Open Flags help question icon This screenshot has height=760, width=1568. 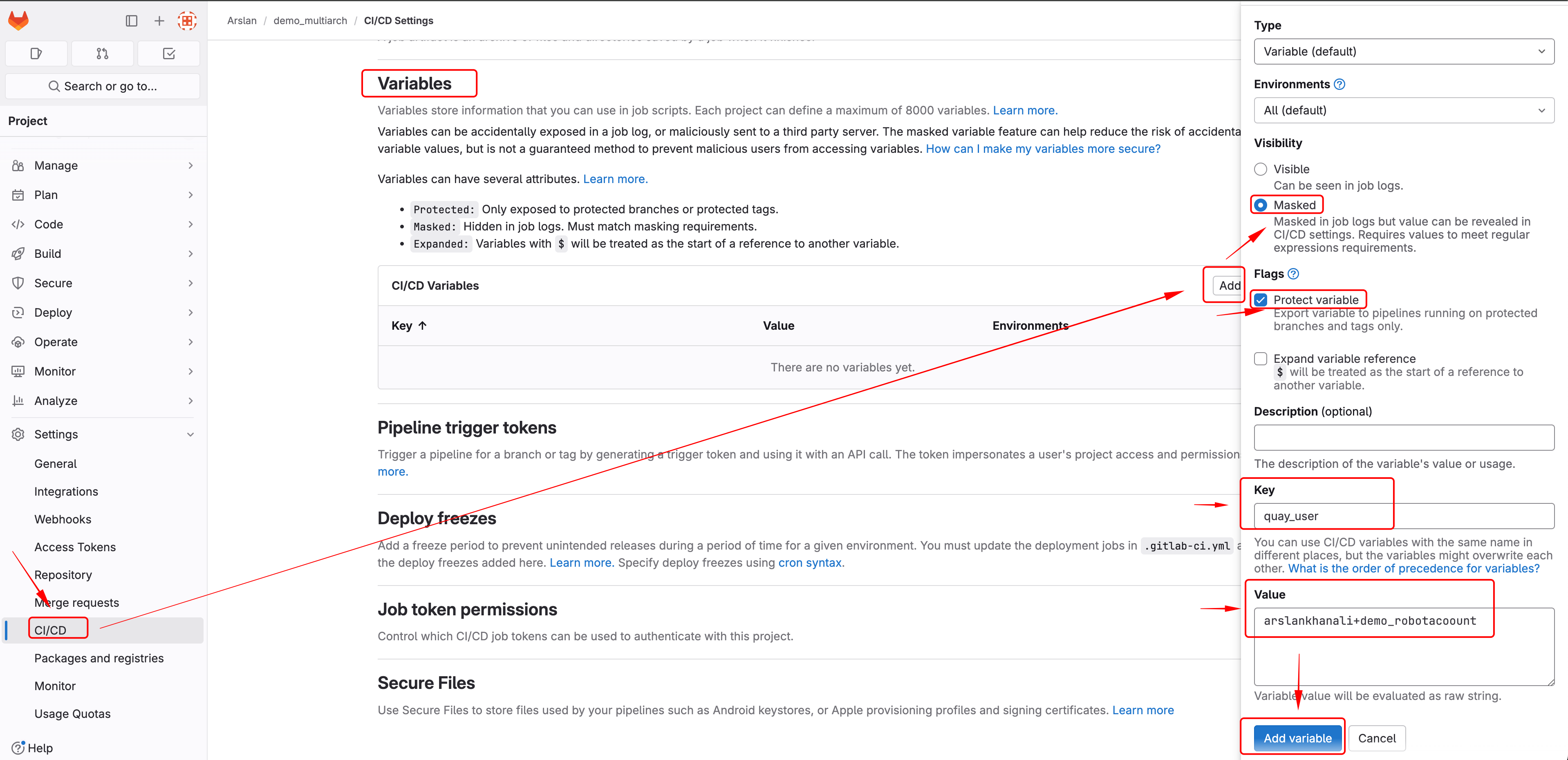(x=1293, y=274)
